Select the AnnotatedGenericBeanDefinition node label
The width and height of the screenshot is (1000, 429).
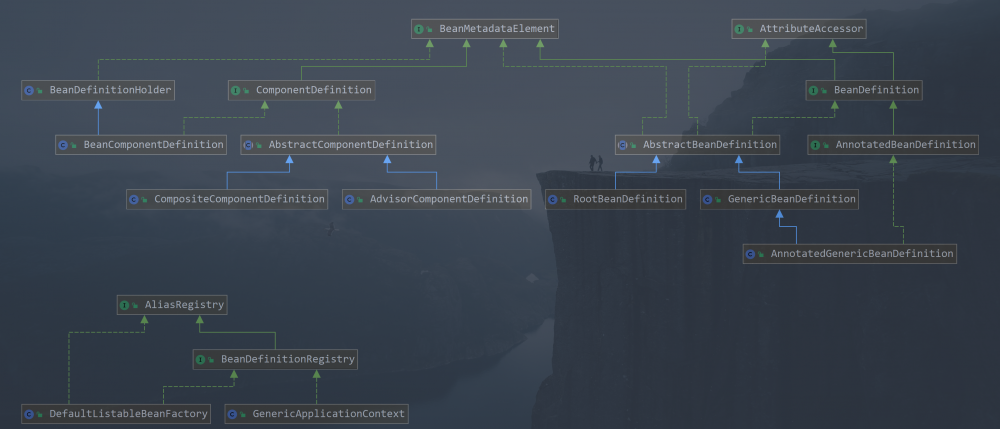861,254
